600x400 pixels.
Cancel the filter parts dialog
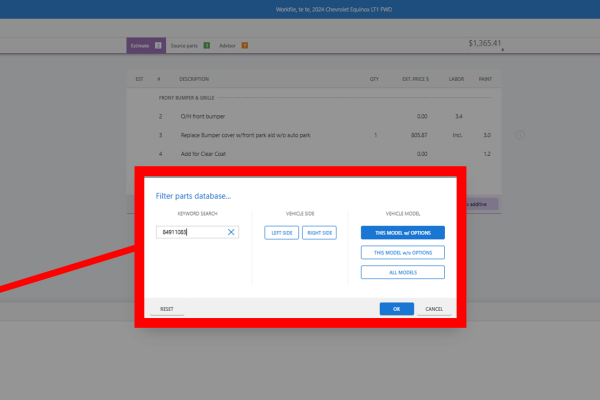pyautogui.click(x=434, y=309)
